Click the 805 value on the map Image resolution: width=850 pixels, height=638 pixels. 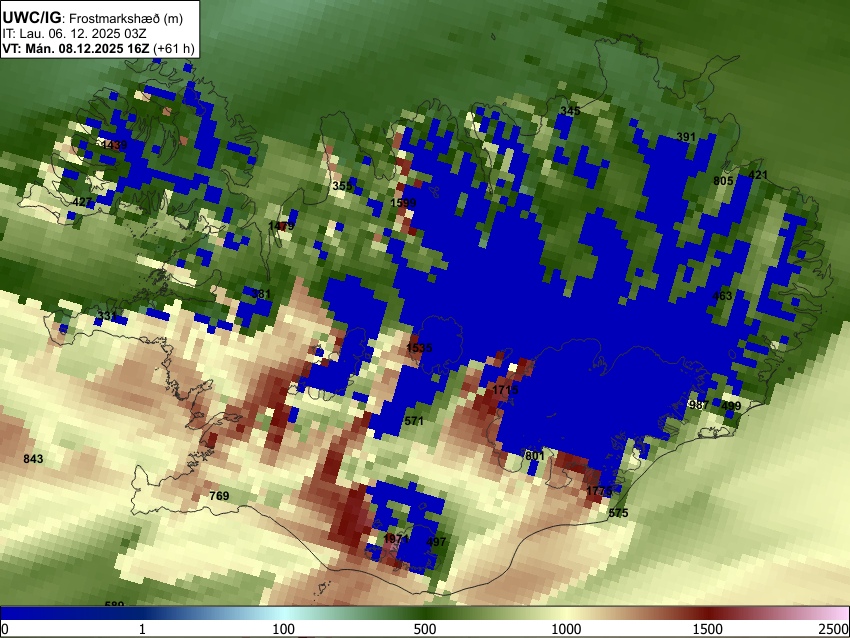(723, 181)
